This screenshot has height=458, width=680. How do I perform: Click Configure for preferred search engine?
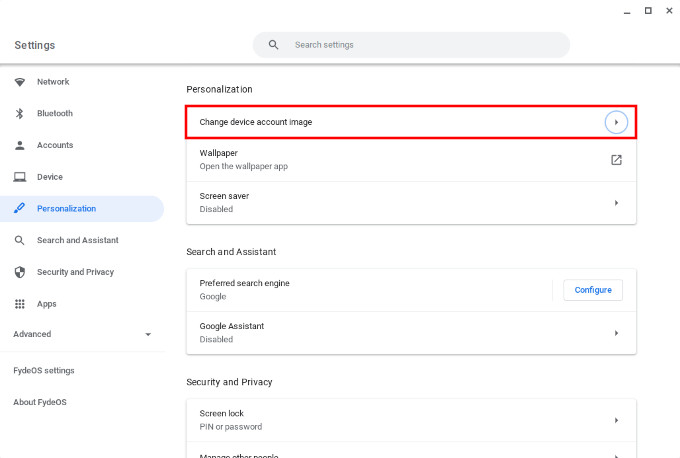(593, 290)
